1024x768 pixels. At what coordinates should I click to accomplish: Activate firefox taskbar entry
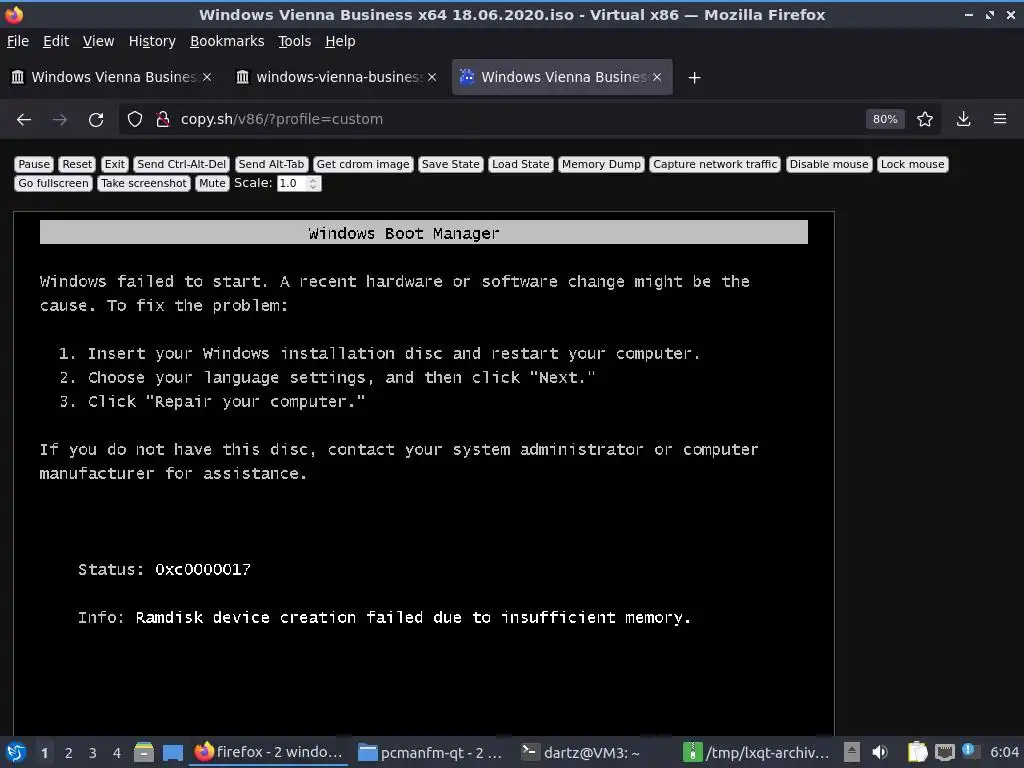pos(269,752)
